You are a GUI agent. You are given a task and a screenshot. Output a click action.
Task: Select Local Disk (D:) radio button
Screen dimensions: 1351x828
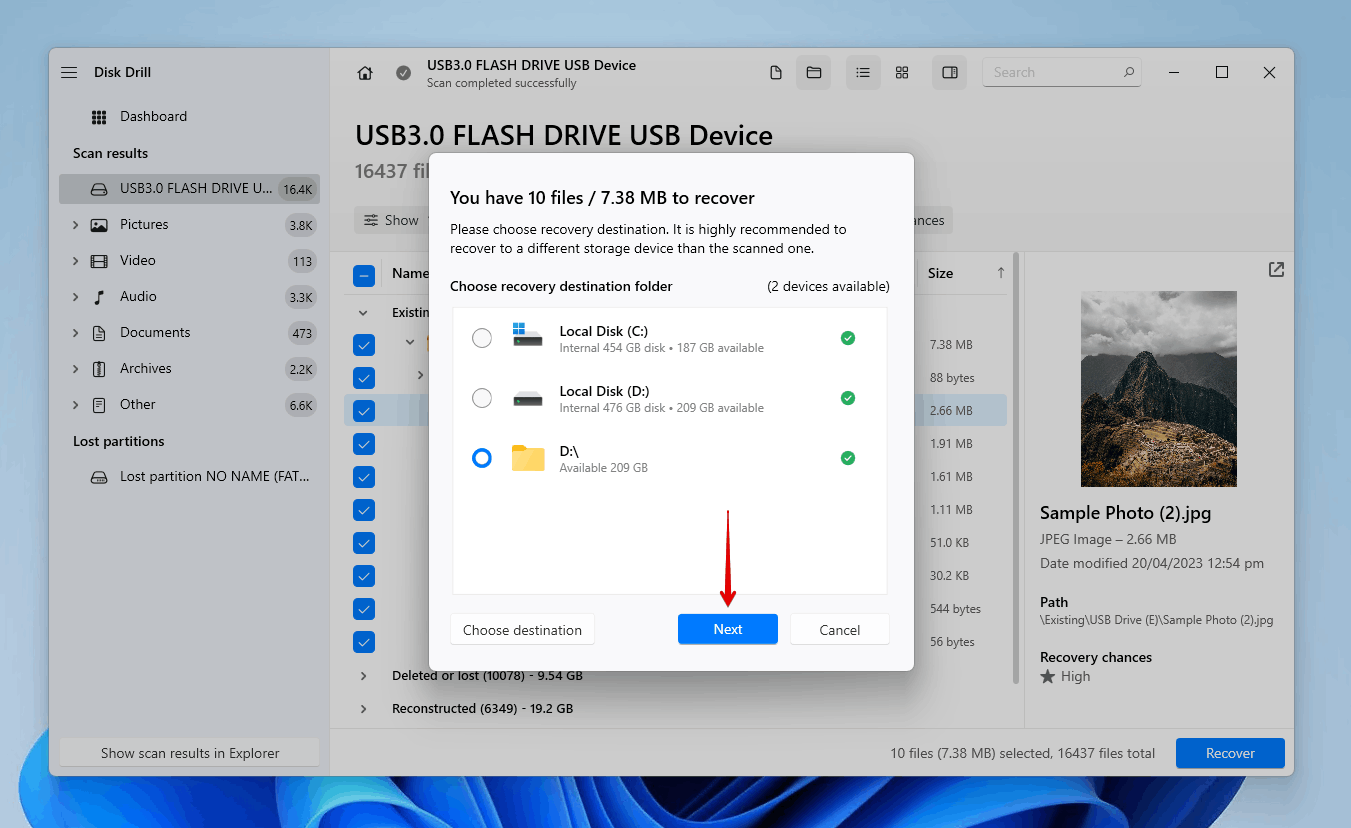[482, 398]
